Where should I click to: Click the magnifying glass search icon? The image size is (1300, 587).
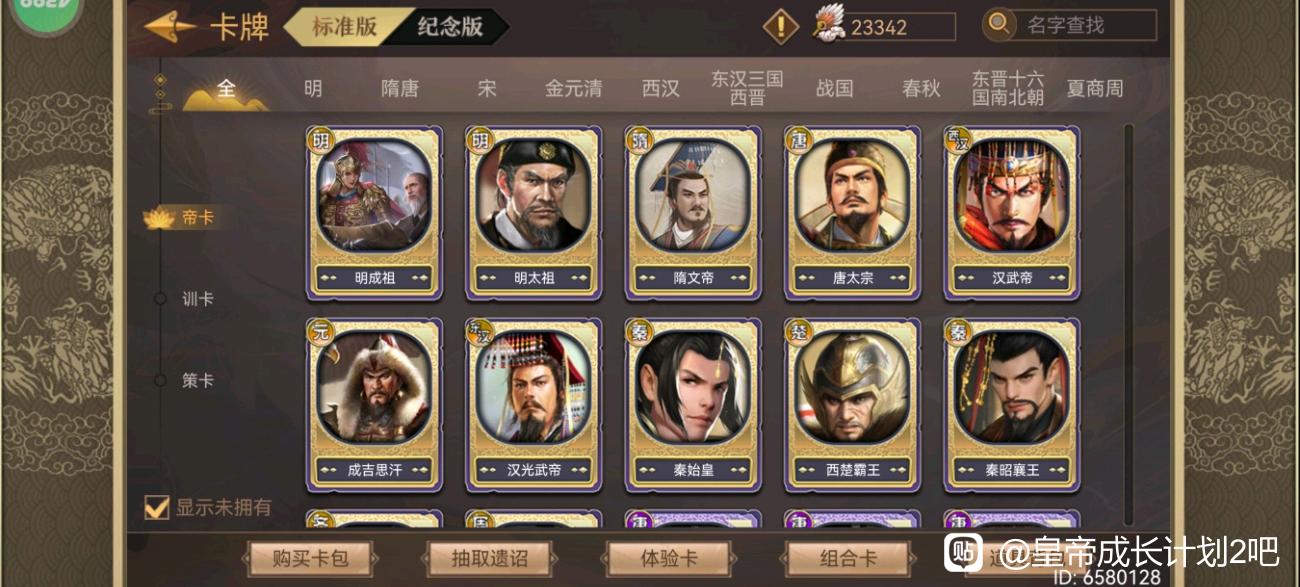coord(998,25)
